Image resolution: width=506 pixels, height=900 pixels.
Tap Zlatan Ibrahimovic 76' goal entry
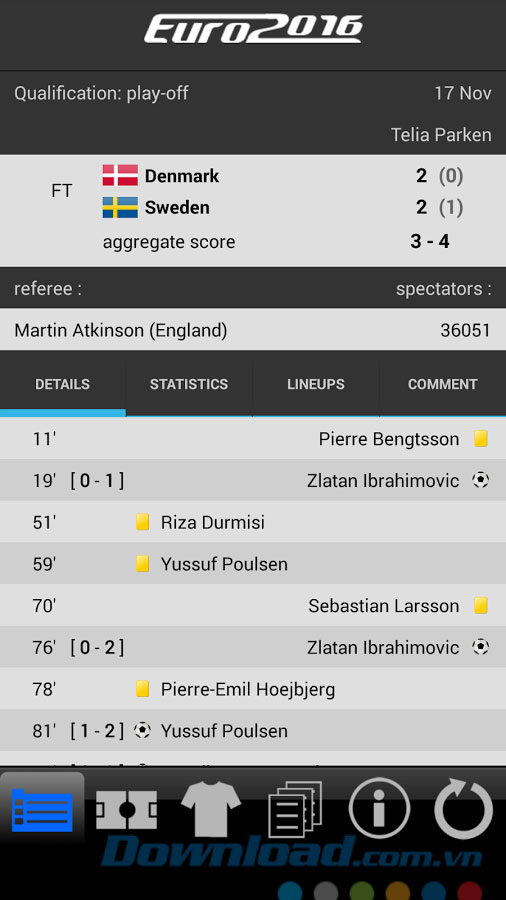253,647
